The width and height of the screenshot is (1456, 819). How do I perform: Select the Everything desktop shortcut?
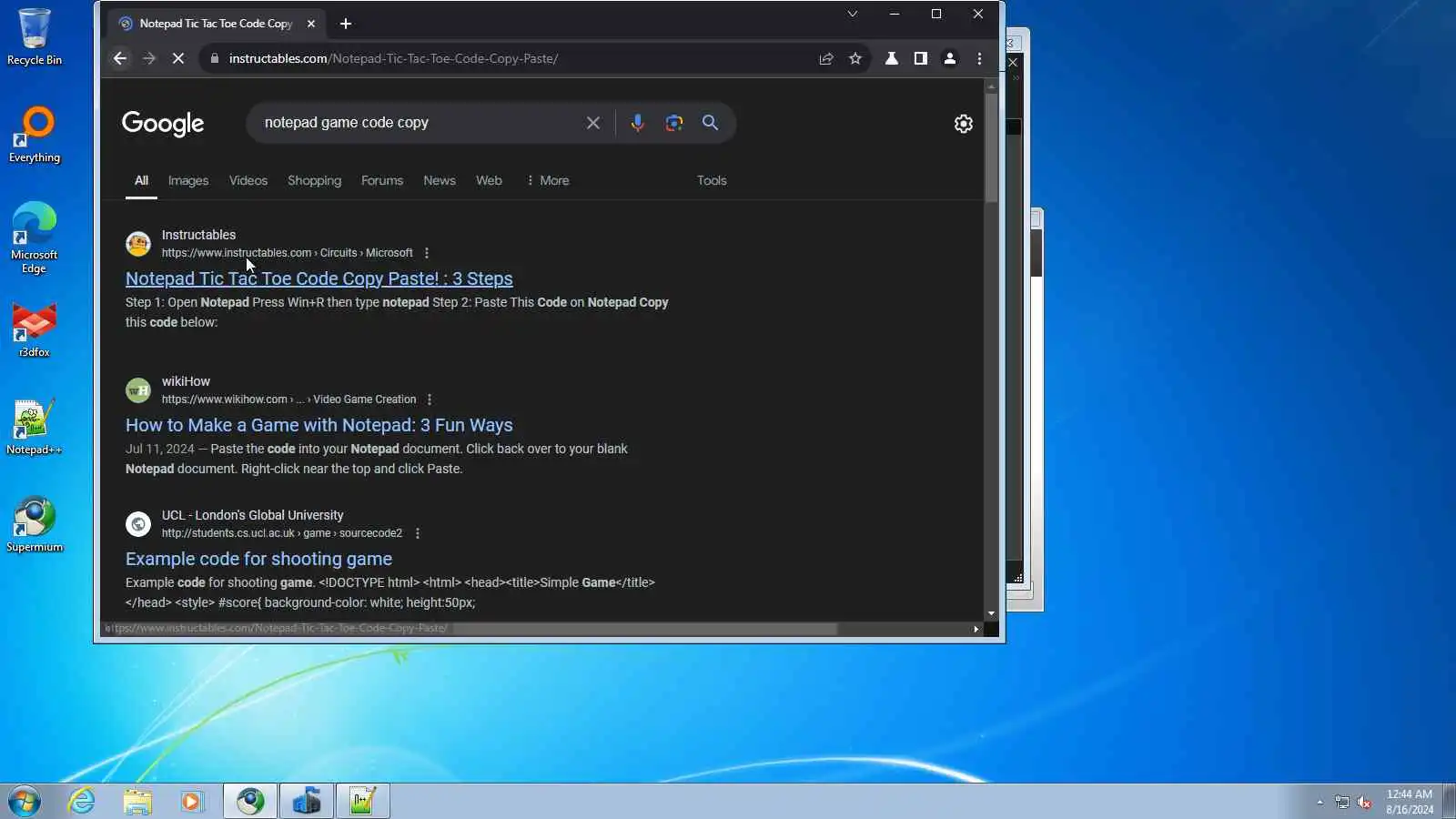point(35,135)
